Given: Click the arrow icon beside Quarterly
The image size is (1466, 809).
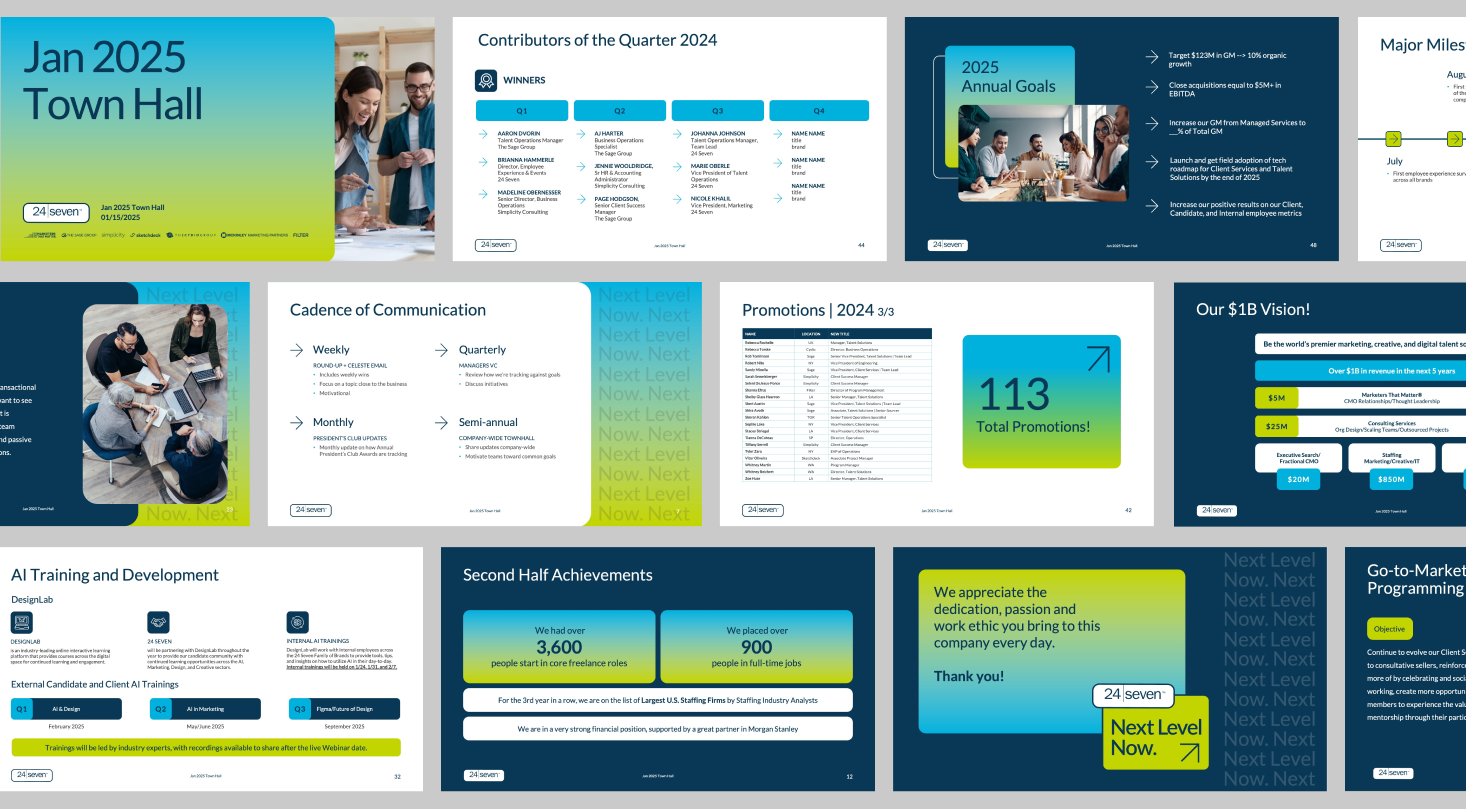Looking at the screenshot, I should pos(442,350).
